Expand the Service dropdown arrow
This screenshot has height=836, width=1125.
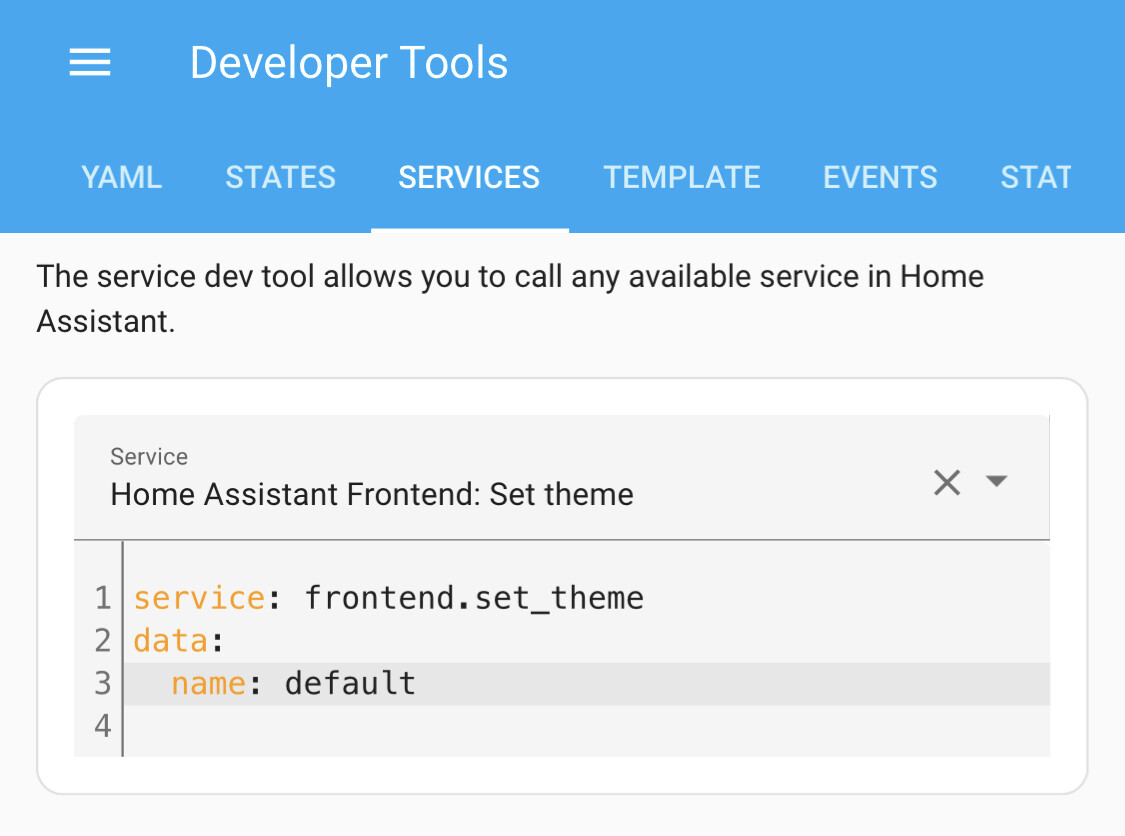(996, 482)
